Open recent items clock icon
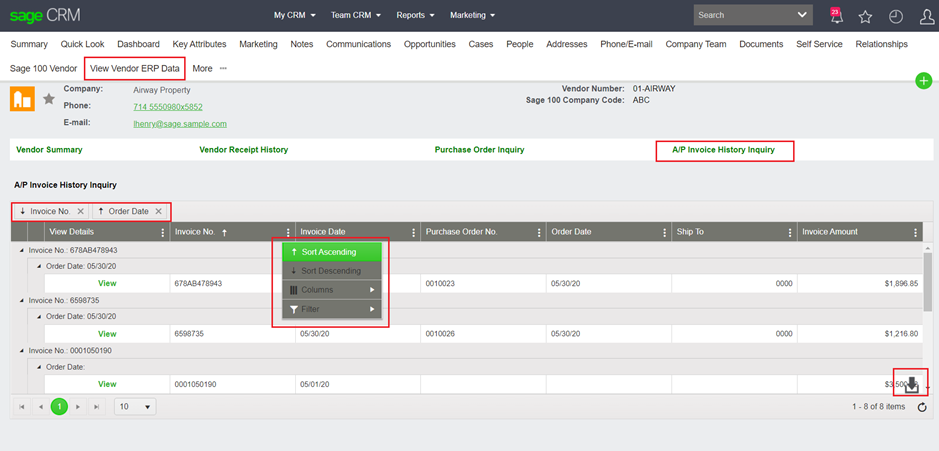This screenshot has height=451, width=939. pyautogui.click(x=895, y=17)
